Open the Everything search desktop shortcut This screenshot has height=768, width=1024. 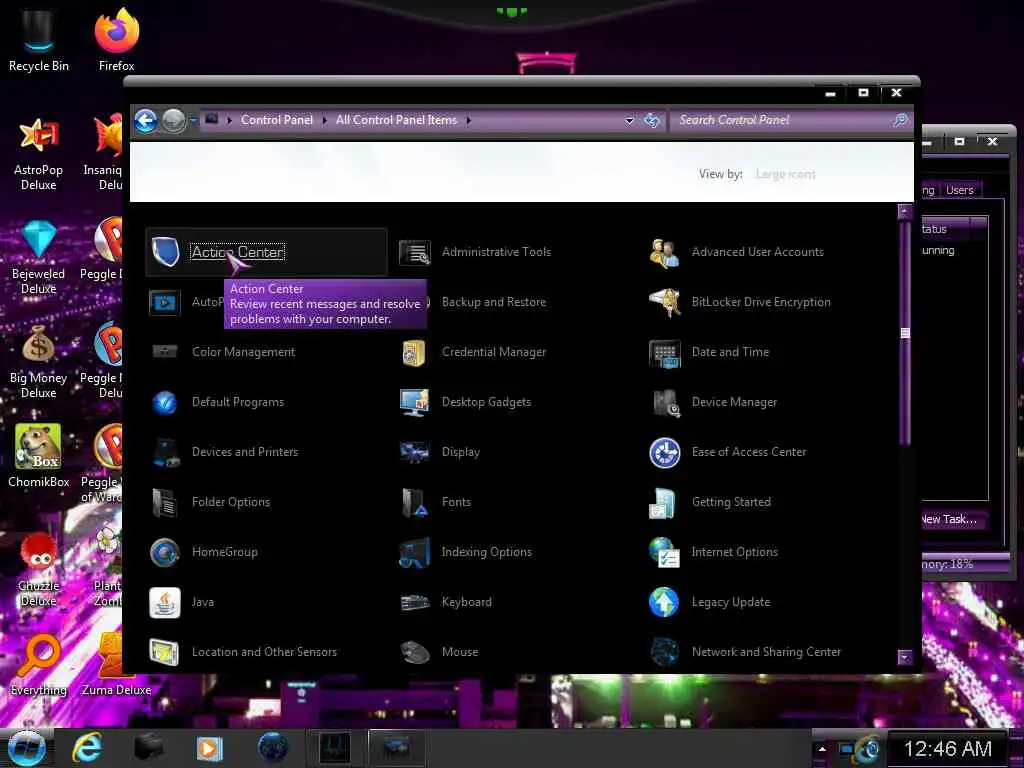39,664
